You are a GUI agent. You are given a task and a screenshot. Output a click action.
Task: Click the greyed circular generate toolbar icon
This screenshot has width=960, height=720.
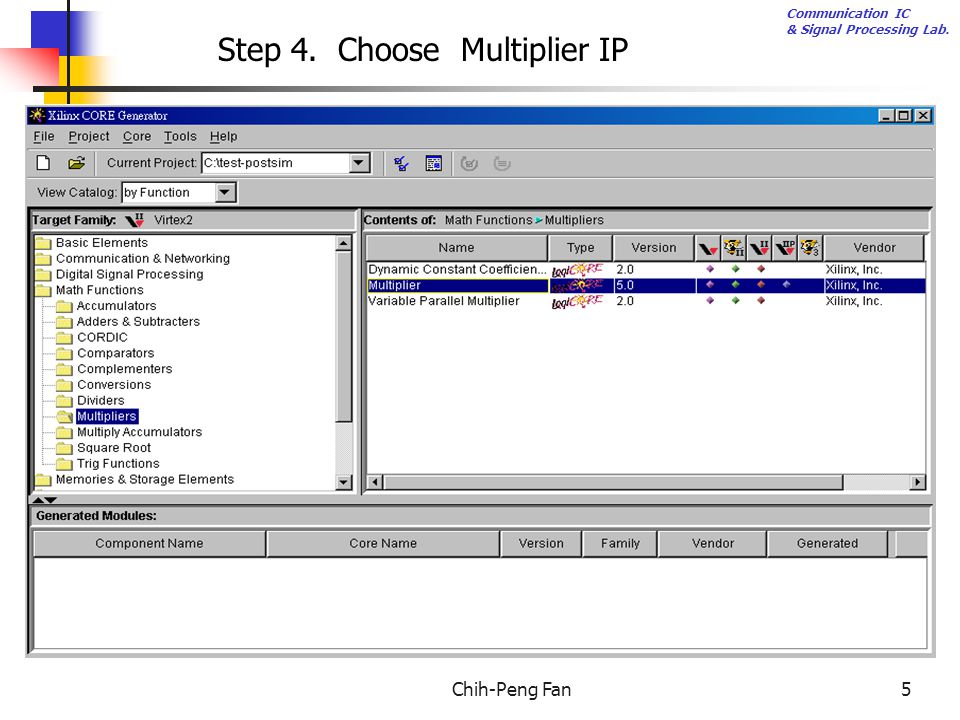click(x=469, y=163)
